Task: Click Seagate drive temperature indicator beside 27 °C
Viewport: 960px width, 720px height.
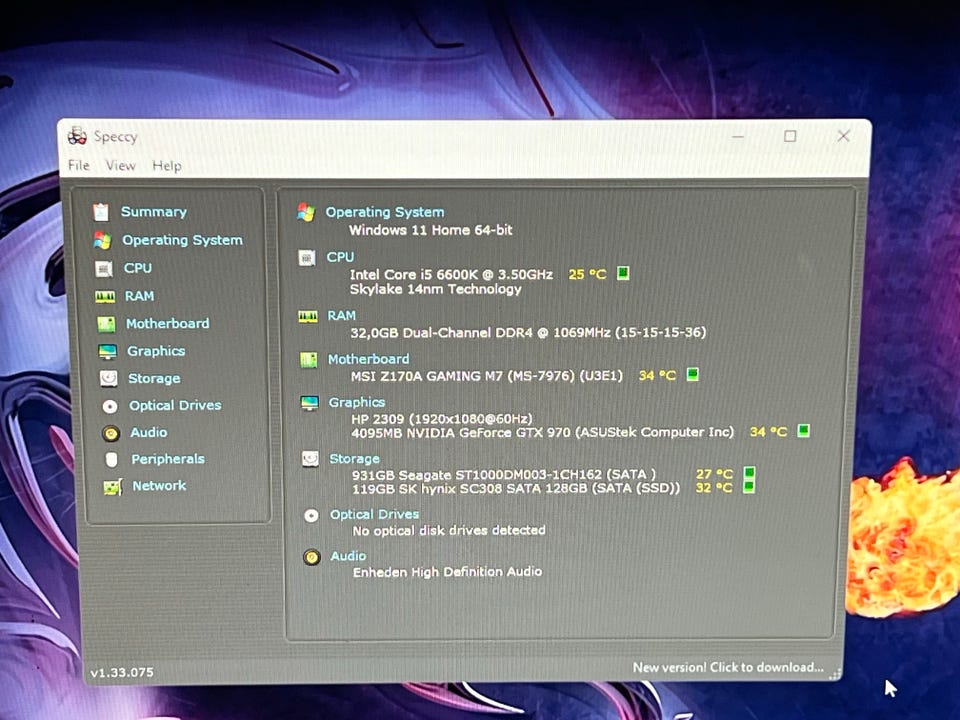Action: (x=749, y=473)
